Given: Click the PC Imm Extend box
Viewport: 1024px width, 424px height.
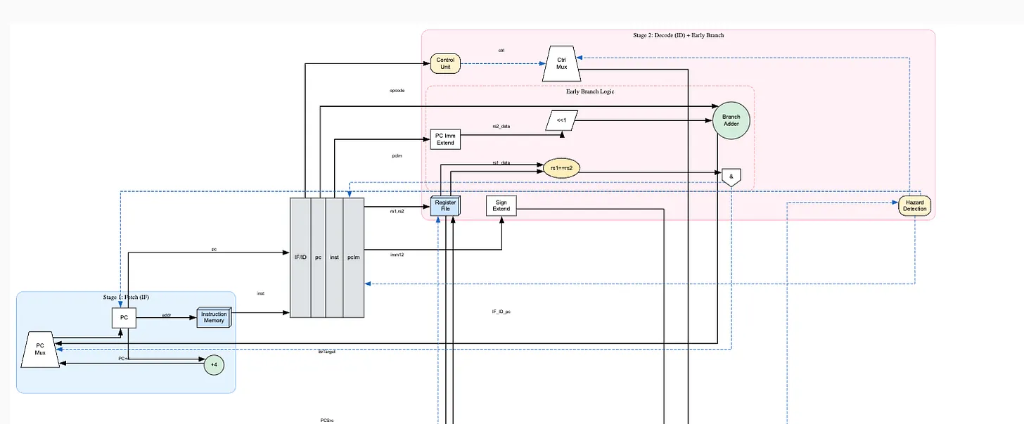Looking at the screenshot, I should (x=445, y=139).
